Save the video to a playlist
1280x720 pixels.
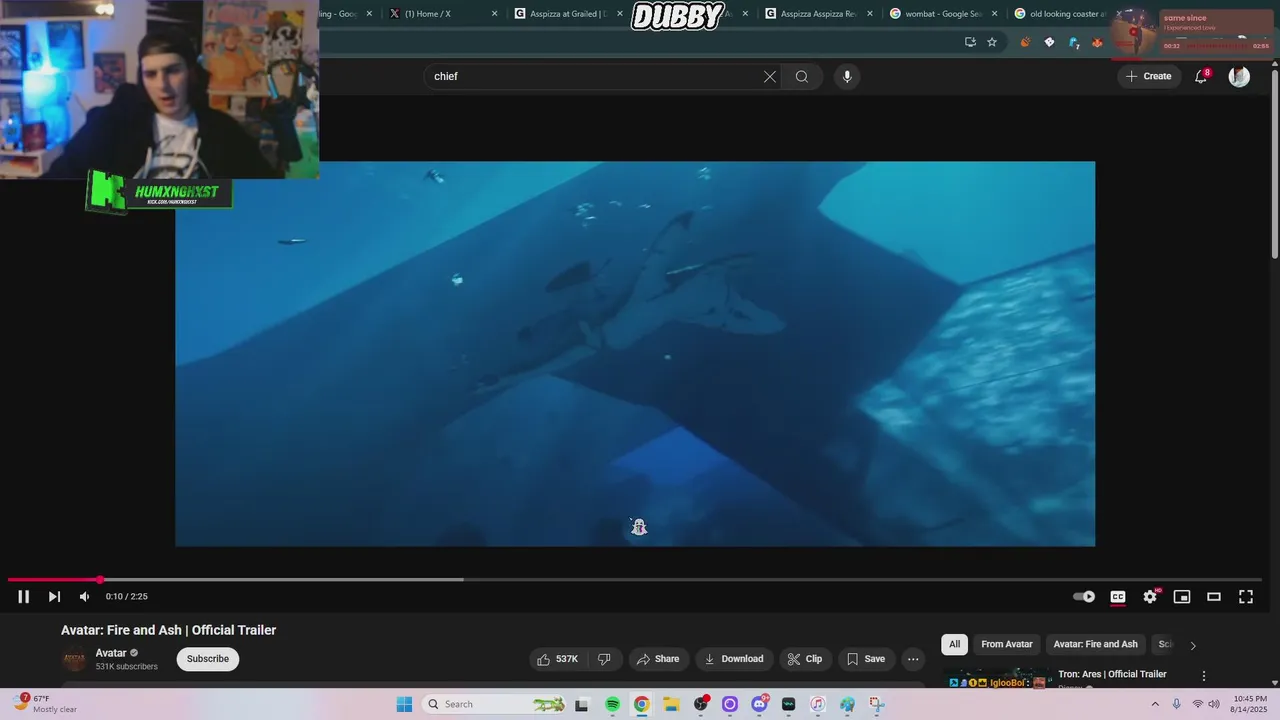pos(866,659)
